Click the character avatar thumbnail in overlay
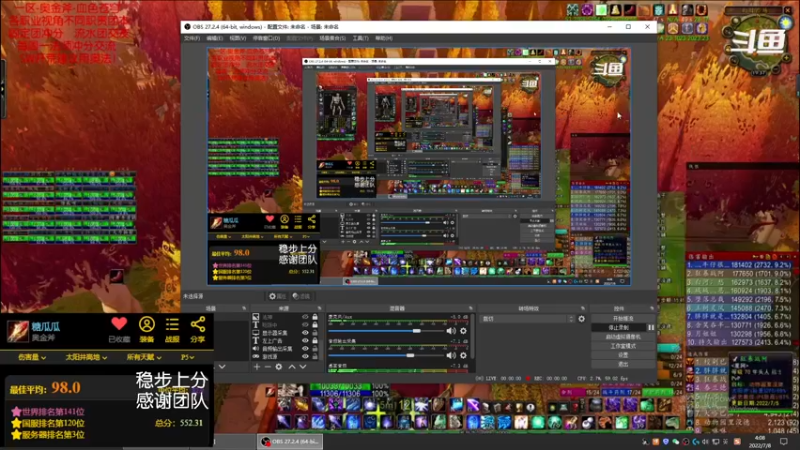 (x=17, y=331)
